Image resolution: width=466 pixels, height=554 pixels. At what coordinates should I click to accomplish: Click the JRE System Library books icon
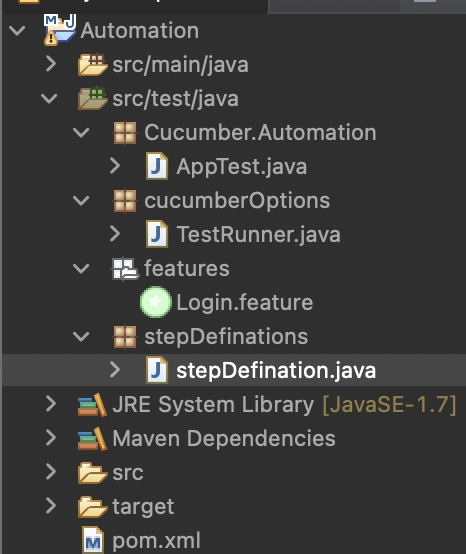point(92,405)
